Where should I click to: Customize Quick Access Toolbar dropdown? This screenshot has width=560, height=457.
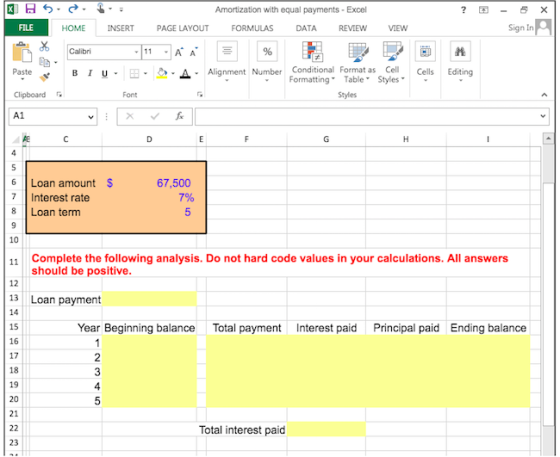[x=121, y=10]
